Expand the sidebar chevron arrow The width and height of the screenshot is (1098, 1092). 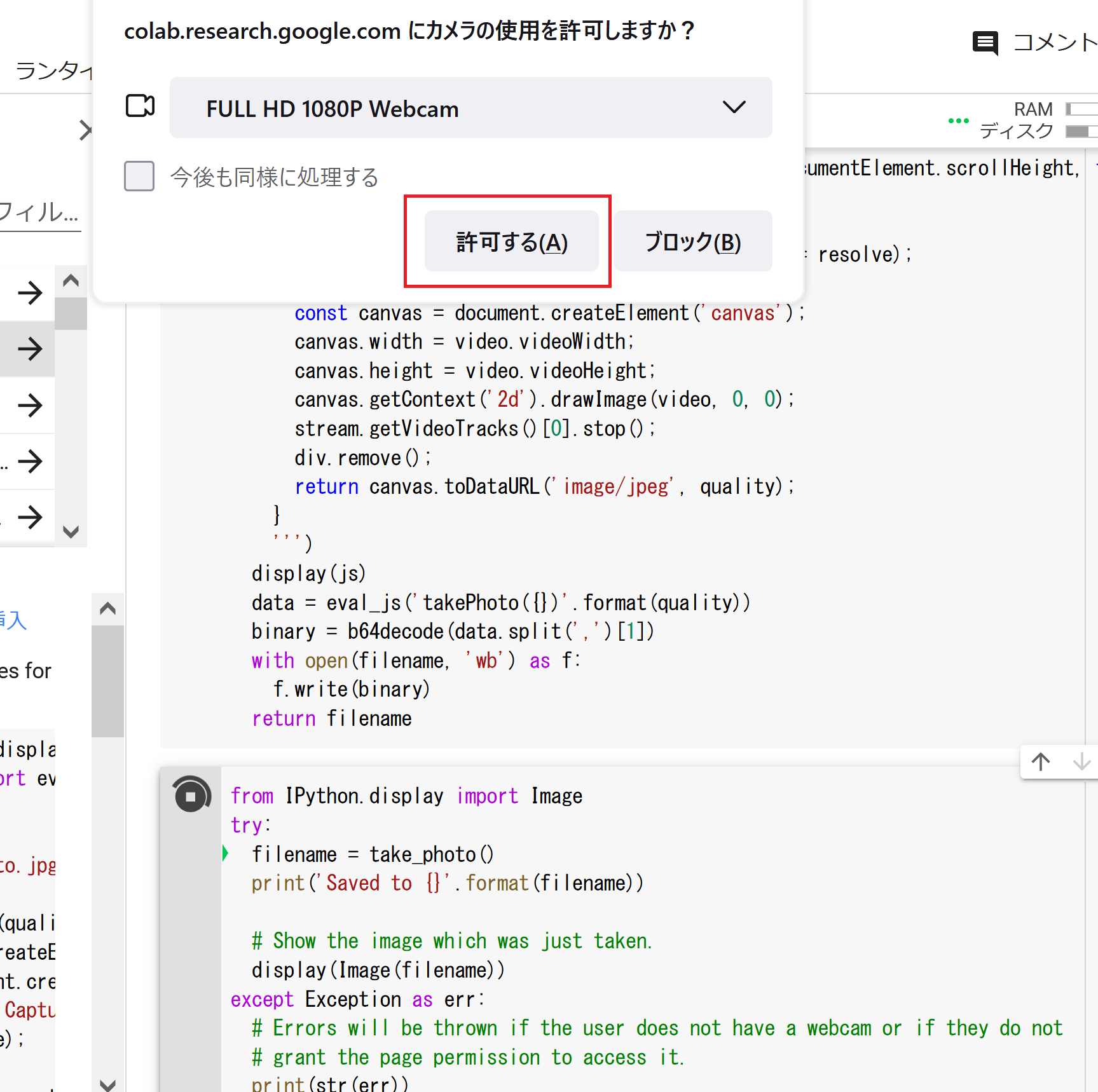pyautogui.click(x=85, y=130)
